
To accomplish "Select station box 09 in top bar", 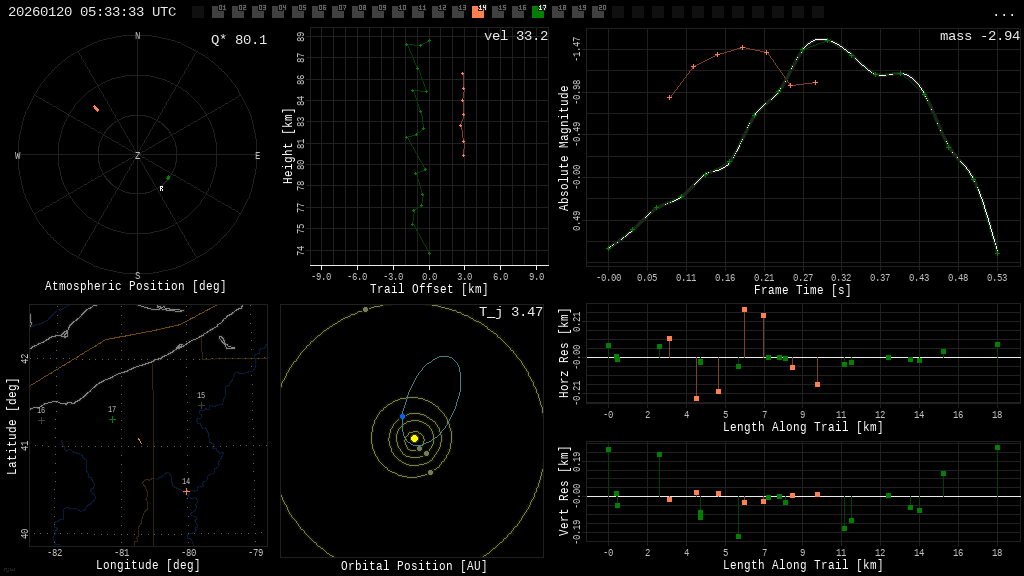I will [378, 12].
